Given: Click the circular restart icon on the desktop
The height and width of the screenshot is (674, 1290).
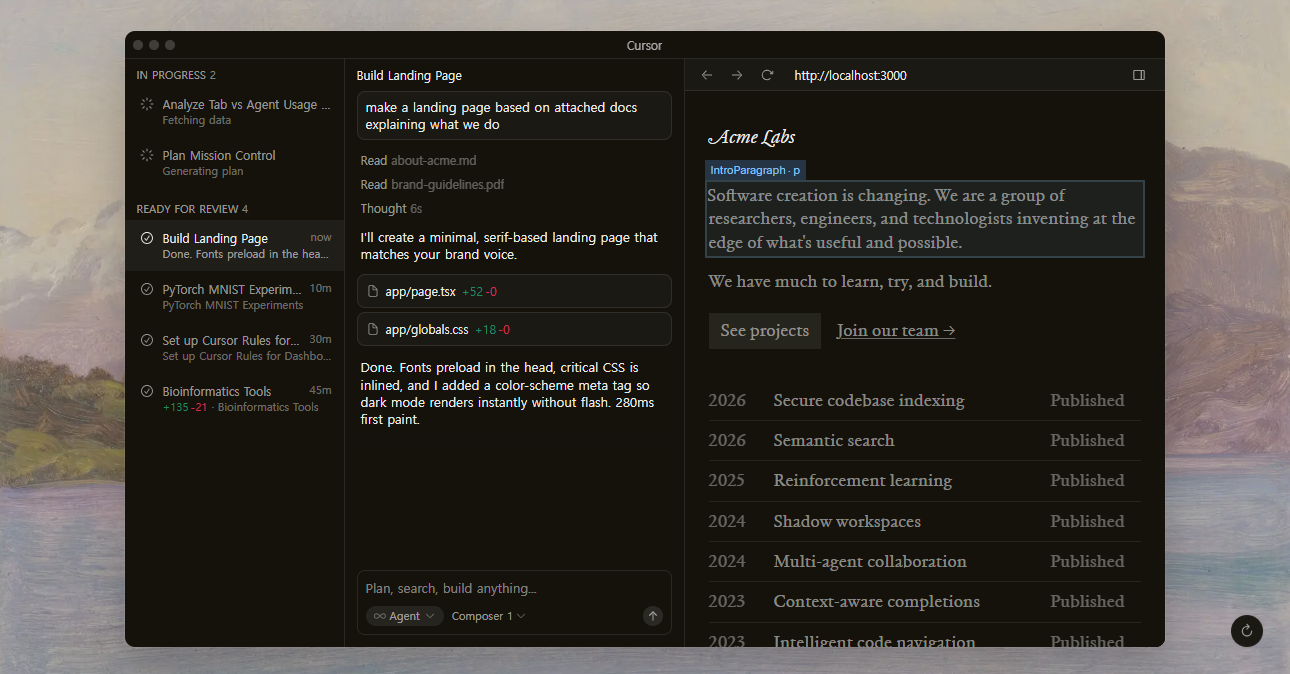Looking at the screenshot, I should point(1247,630).
